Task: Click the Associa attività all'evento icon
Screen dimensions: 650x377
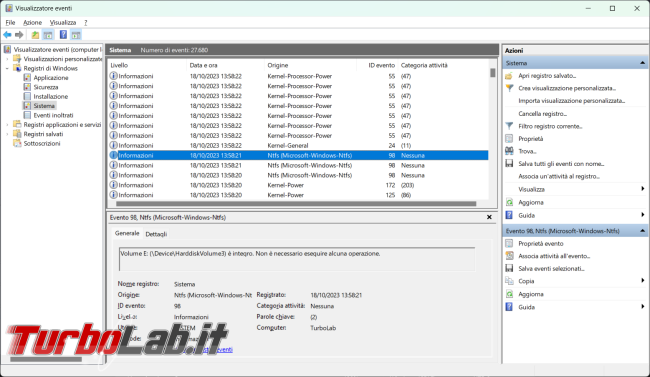Action: point(509,256)
